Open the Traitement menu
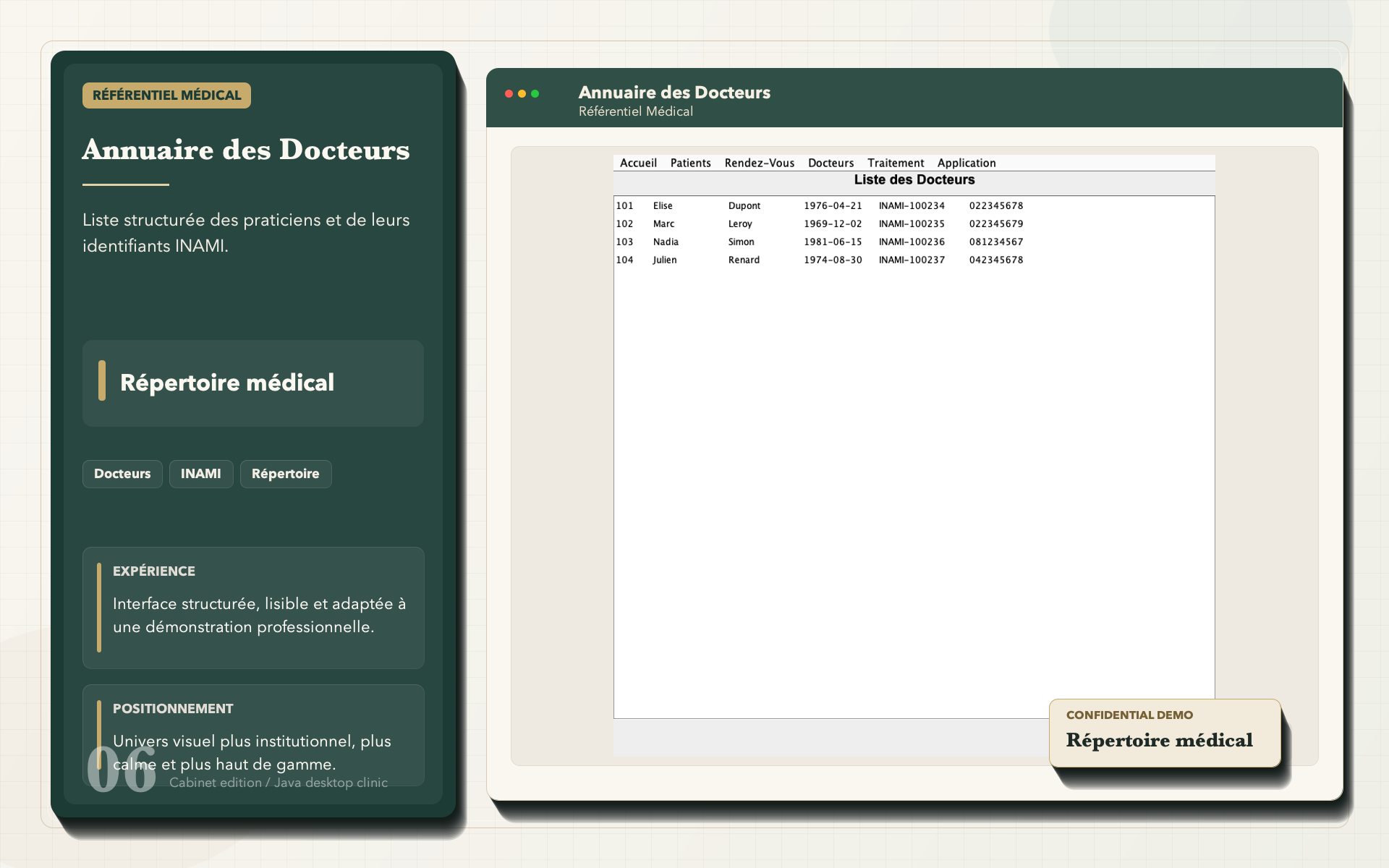This screenshot has height=868, width=1389. (896, 163)
